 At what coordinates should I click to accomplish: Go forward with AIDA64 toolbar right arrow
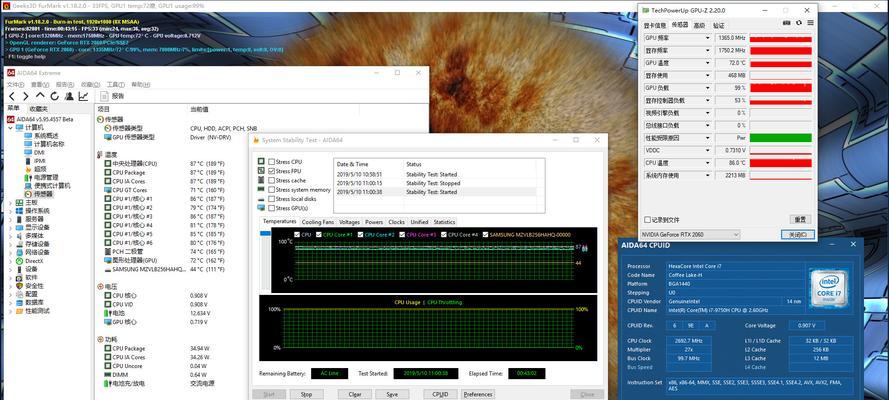point(26,96)
